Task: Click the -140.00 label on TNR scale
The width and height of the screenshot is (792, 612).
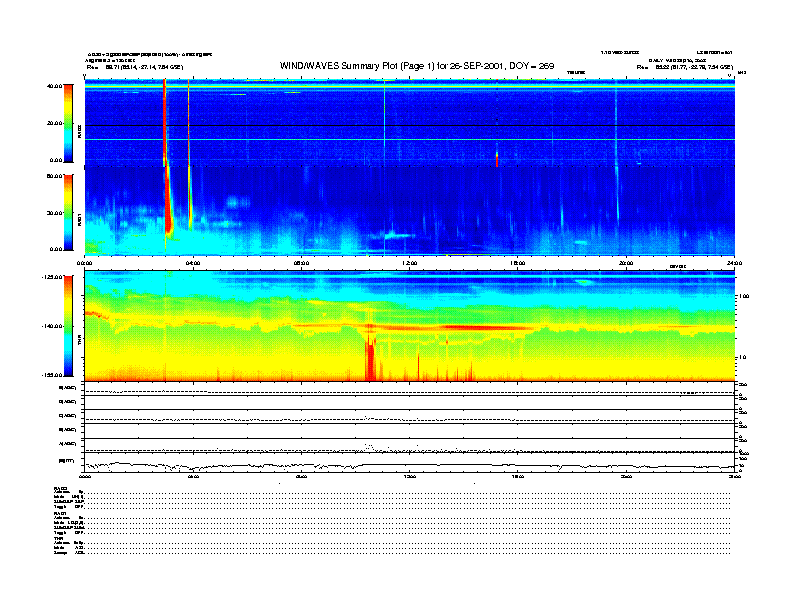Action: (50, 326)
